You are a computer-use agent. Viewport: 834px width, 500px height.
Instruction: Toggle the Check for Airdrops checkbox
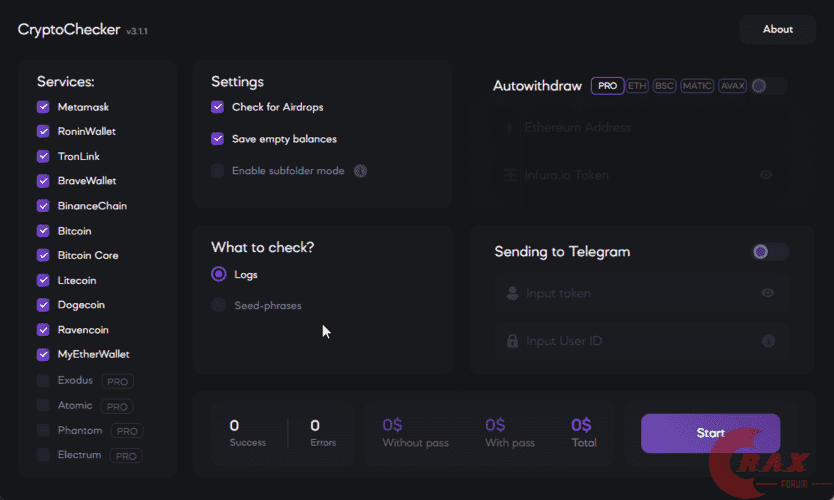tap(217, 107)
